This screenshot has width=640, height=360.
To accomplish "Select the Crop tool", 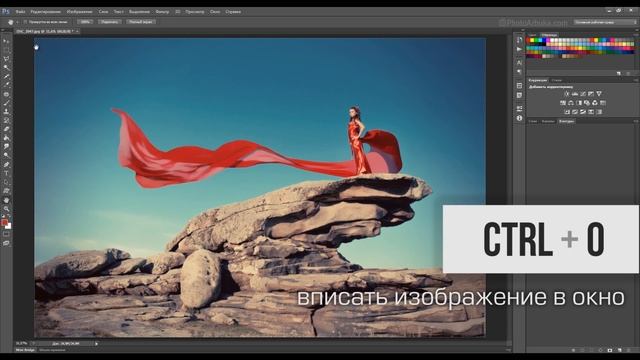I will click(6, 76).
